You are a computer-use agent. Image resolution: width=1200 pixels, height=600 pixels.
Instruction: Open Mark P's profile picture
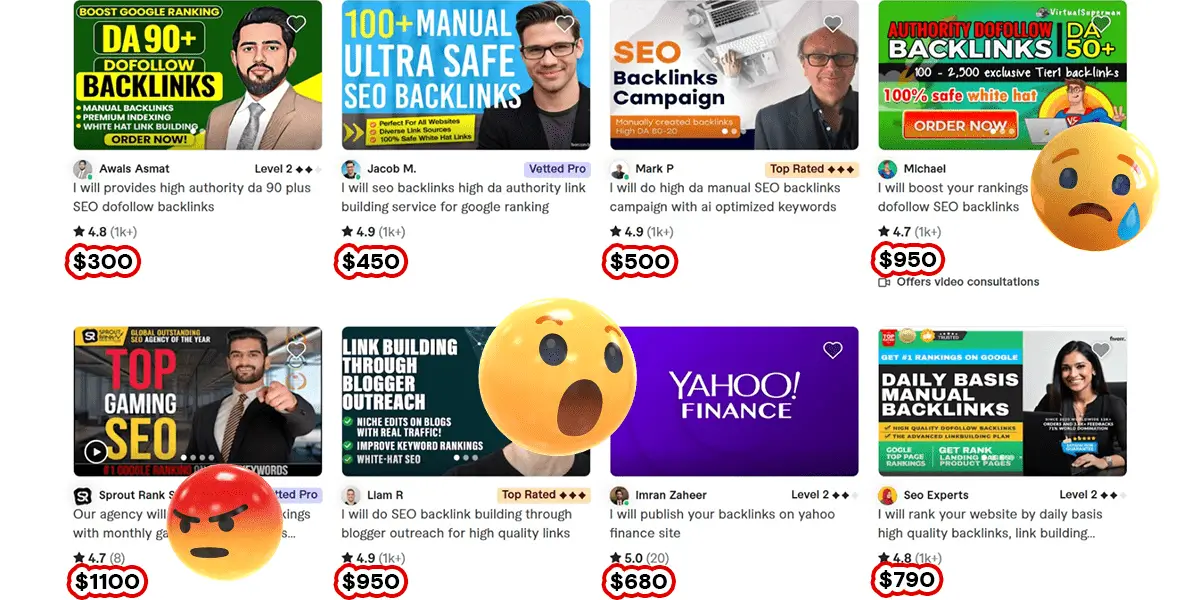click(x=619, y=169)
